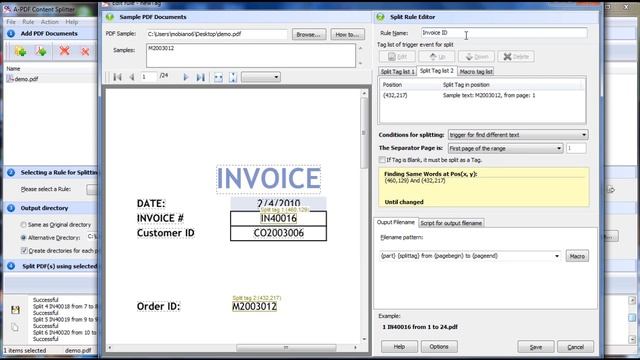
Task: Click the Samples text box
Action: click(x=251, y=56)
